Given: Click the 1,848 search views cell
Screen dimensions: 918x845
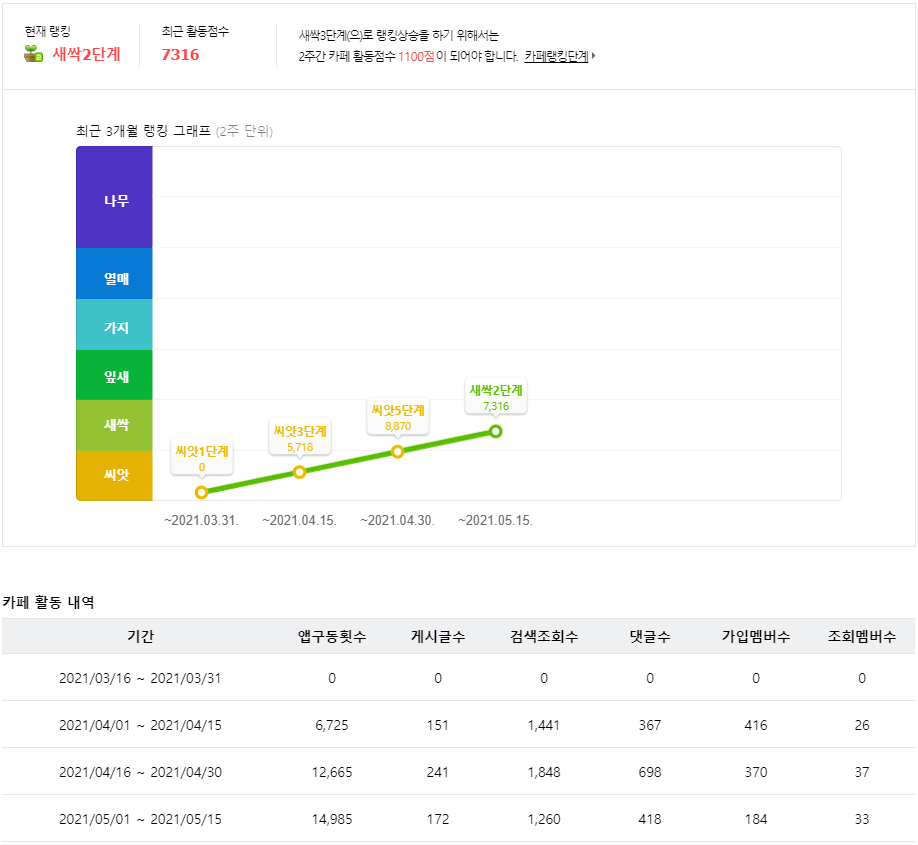Looking at the screenshot, I should 544,772.
